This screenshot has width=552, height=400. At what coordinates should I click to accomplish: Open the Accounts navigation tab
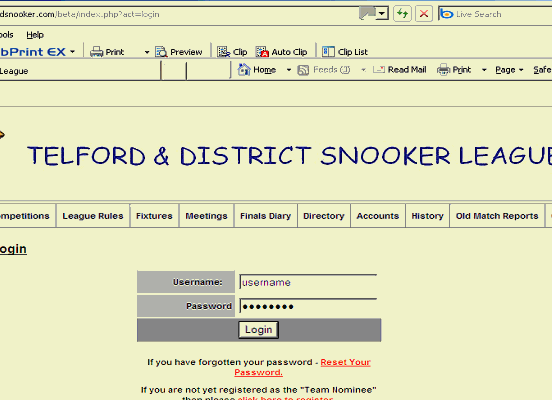(378, 216)
